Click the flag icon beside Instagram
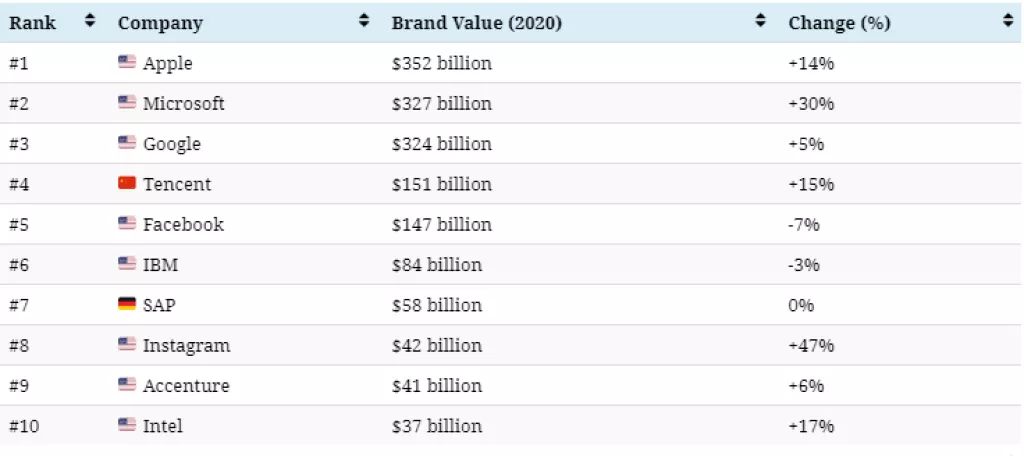The height and width of the screenshot is (456, 1024). tap(126, 345)
